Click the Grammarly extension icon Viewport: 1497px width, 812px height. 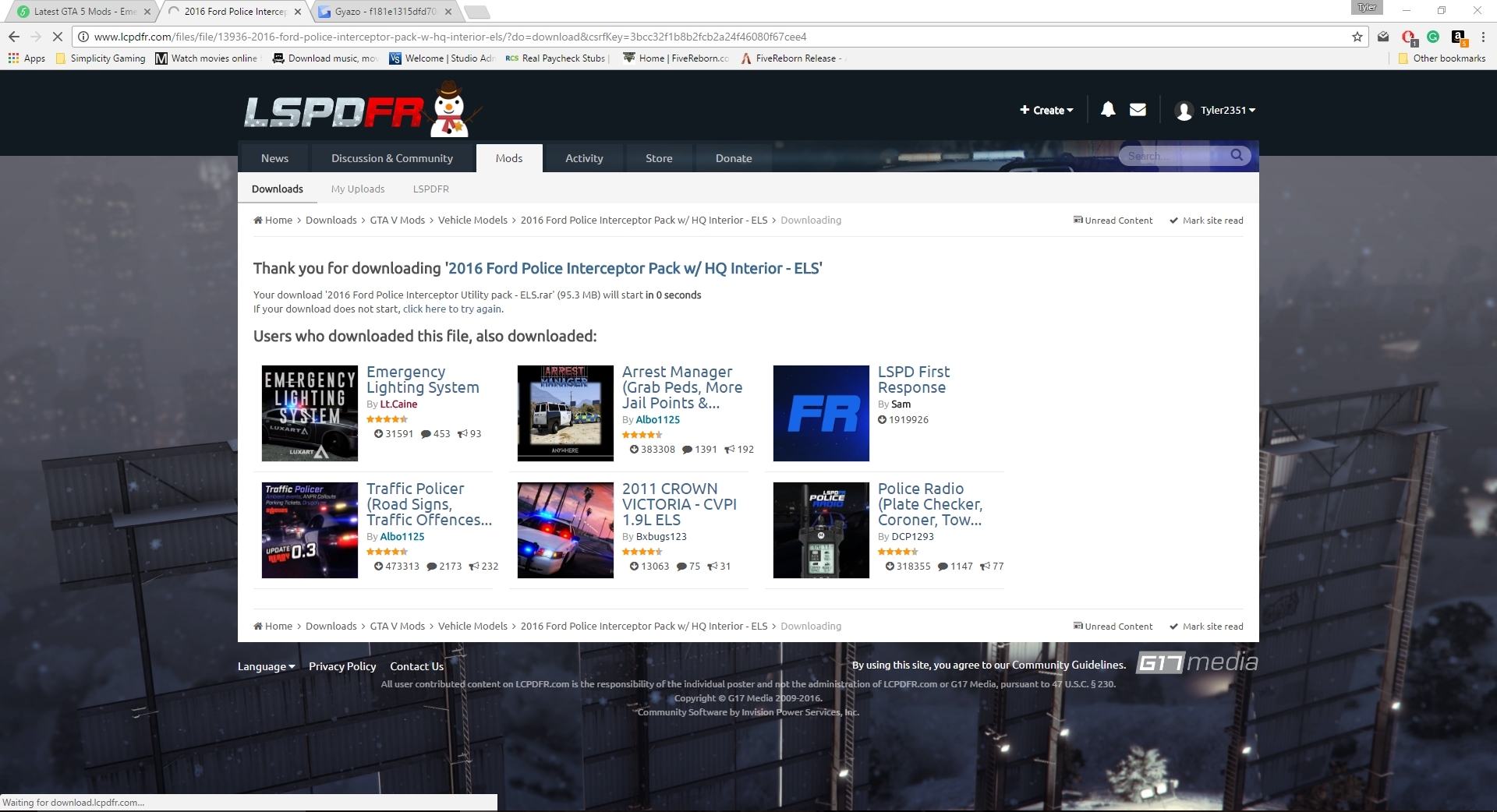pyautogui.click(x=1433, y=37)
